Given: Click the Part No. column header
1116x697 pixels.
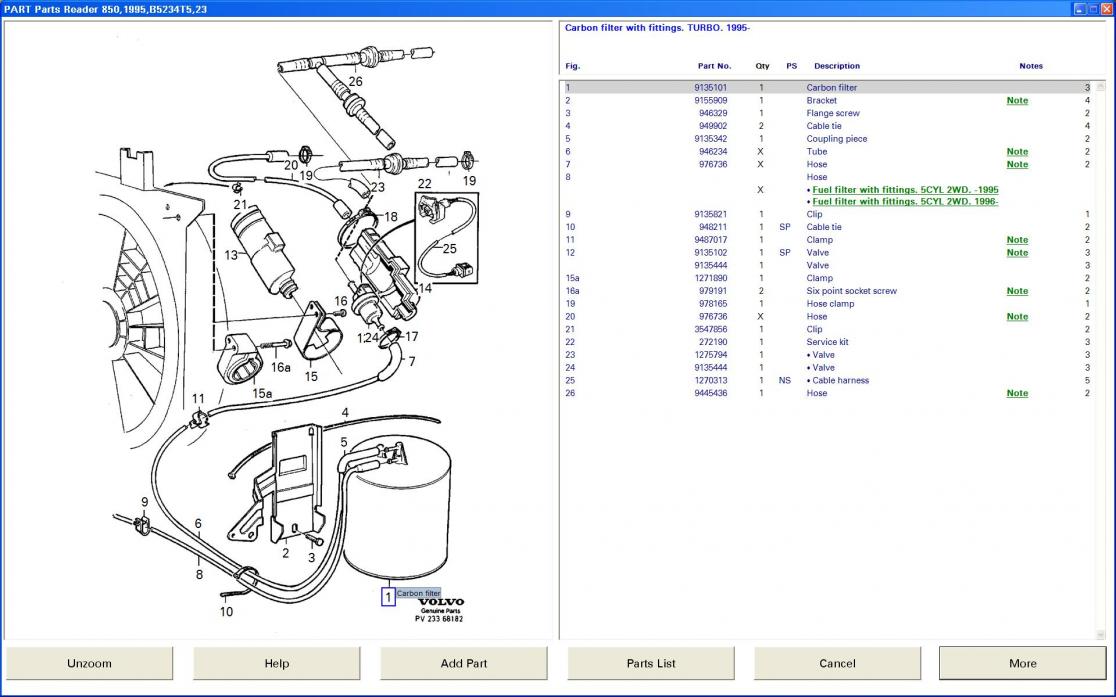Looking at the screenshot, I should click(x=714, y=66).
